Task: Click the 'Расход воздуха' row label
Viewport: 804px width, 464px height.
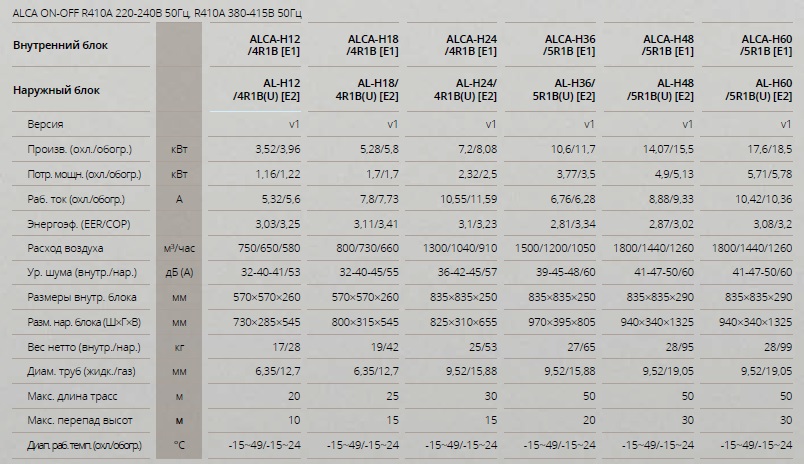Action: pos(65,248)
